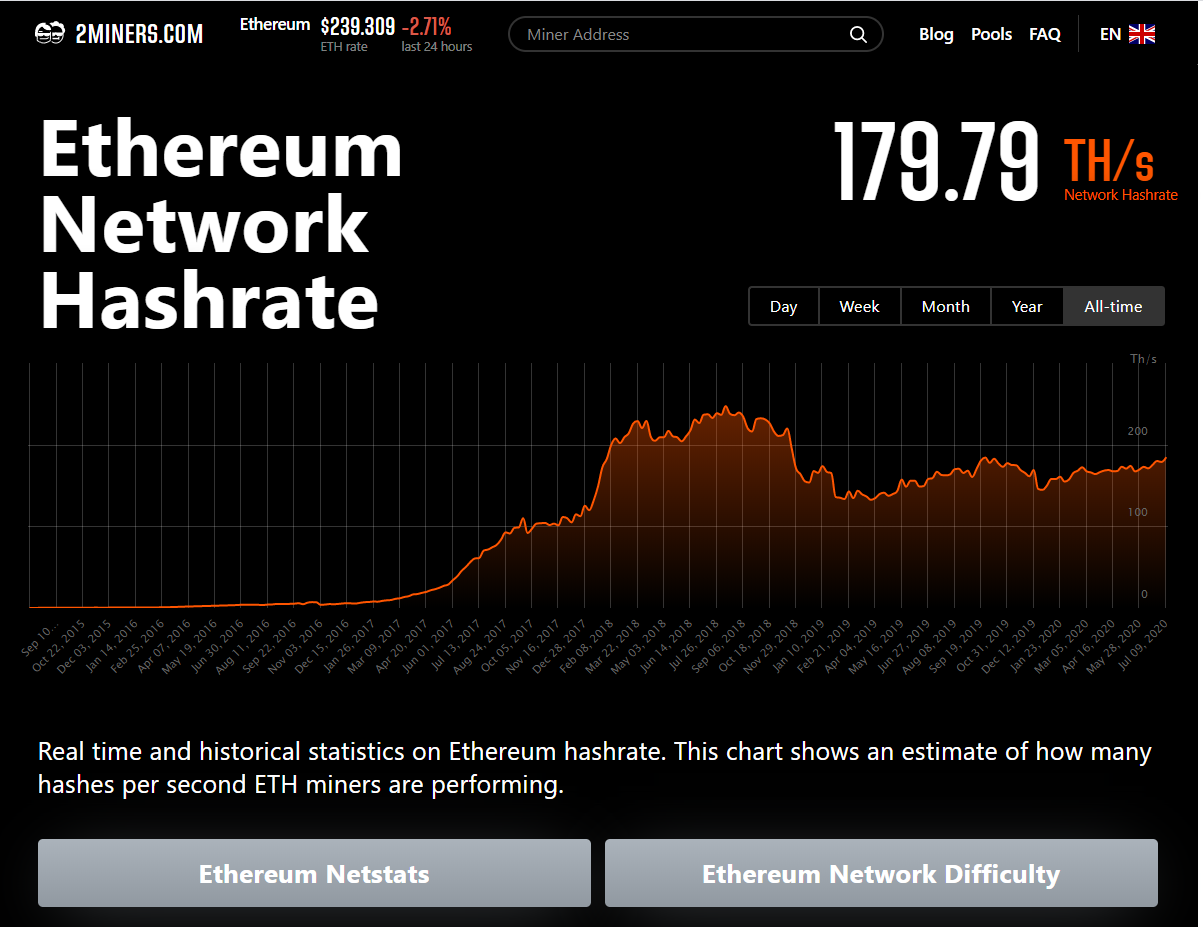Click the -2.71% change value

427,27
